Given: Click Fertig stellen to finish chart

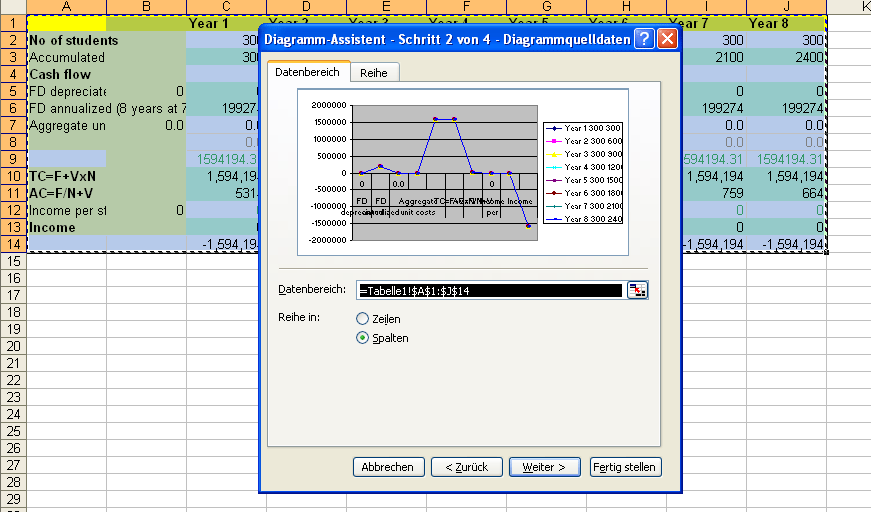Looking at the screenshot, I should point(624,467).
